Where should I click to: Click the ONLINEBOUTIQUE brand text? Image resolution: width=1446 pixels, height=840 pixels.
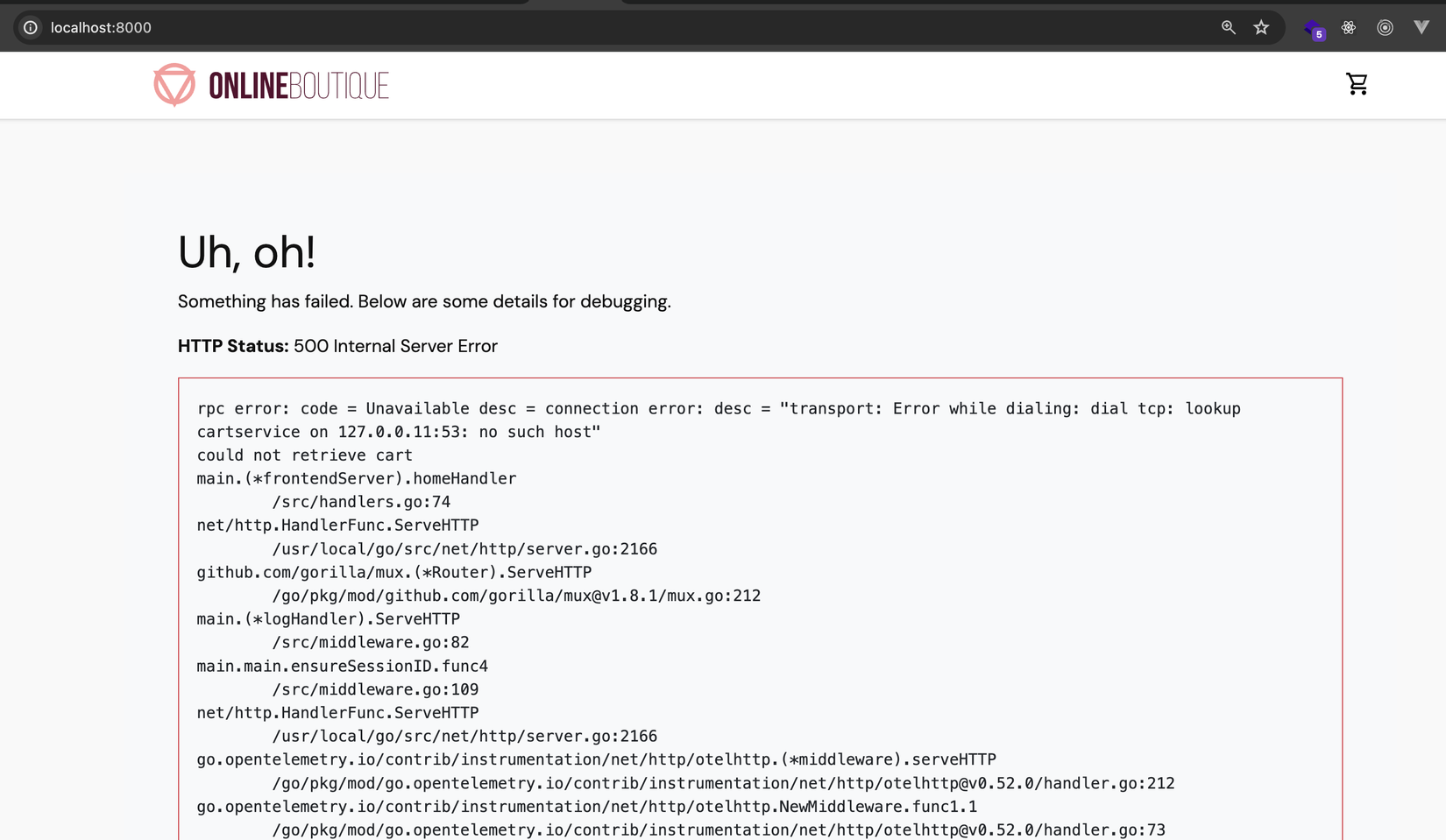pos(298,84)
